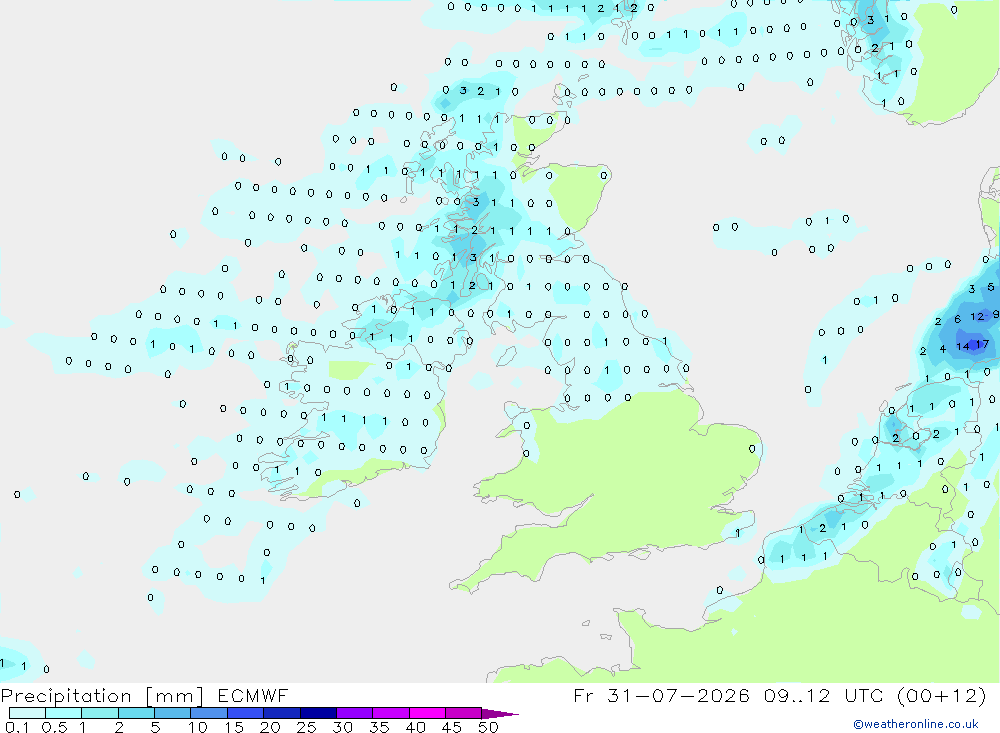
Task: Click the "Precipitation" title word
Action: (x=66, y=695)
